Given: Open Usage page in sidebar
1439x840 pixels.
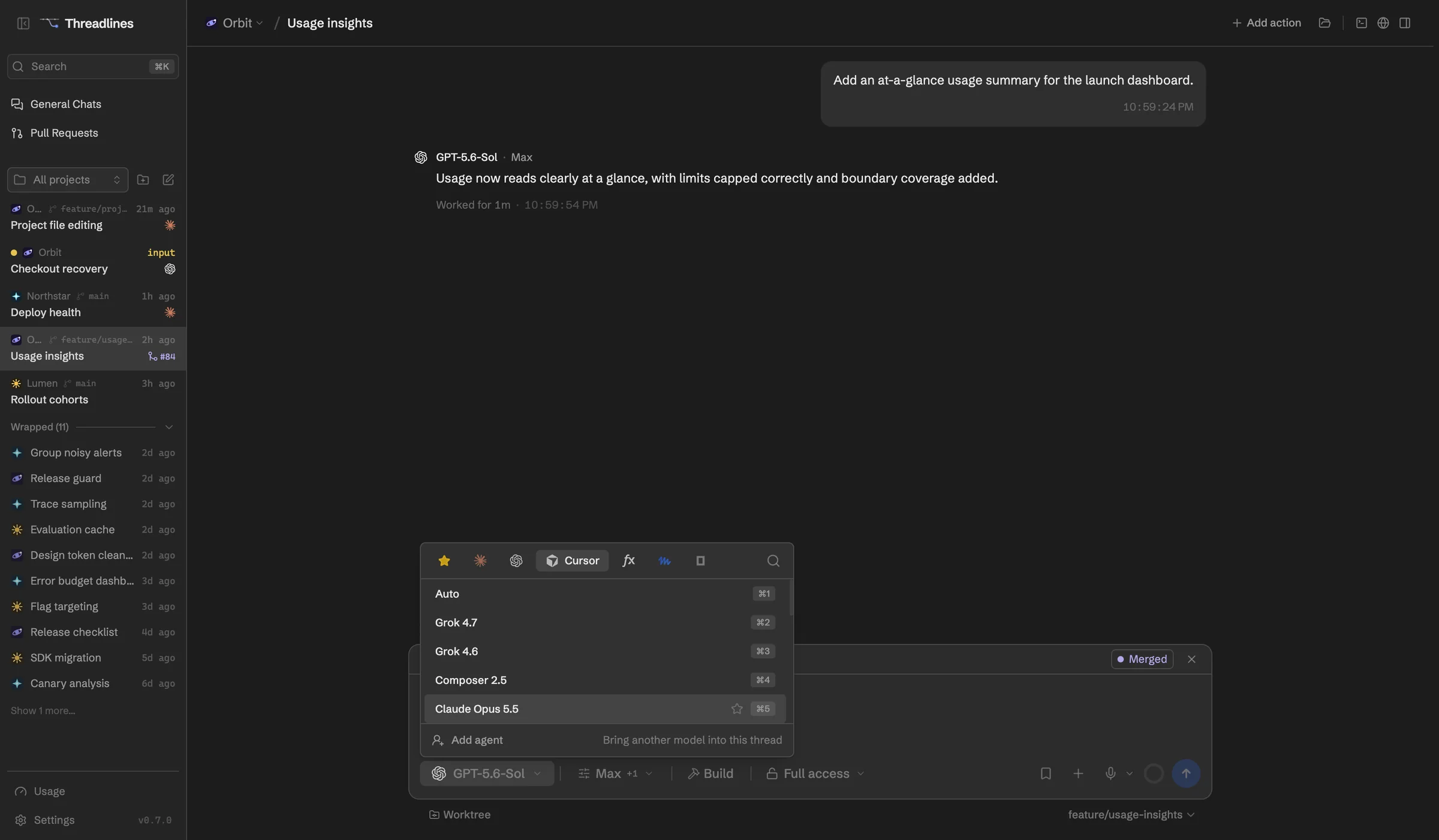Looking at the screenshot, I should click(x=93, y=791).
